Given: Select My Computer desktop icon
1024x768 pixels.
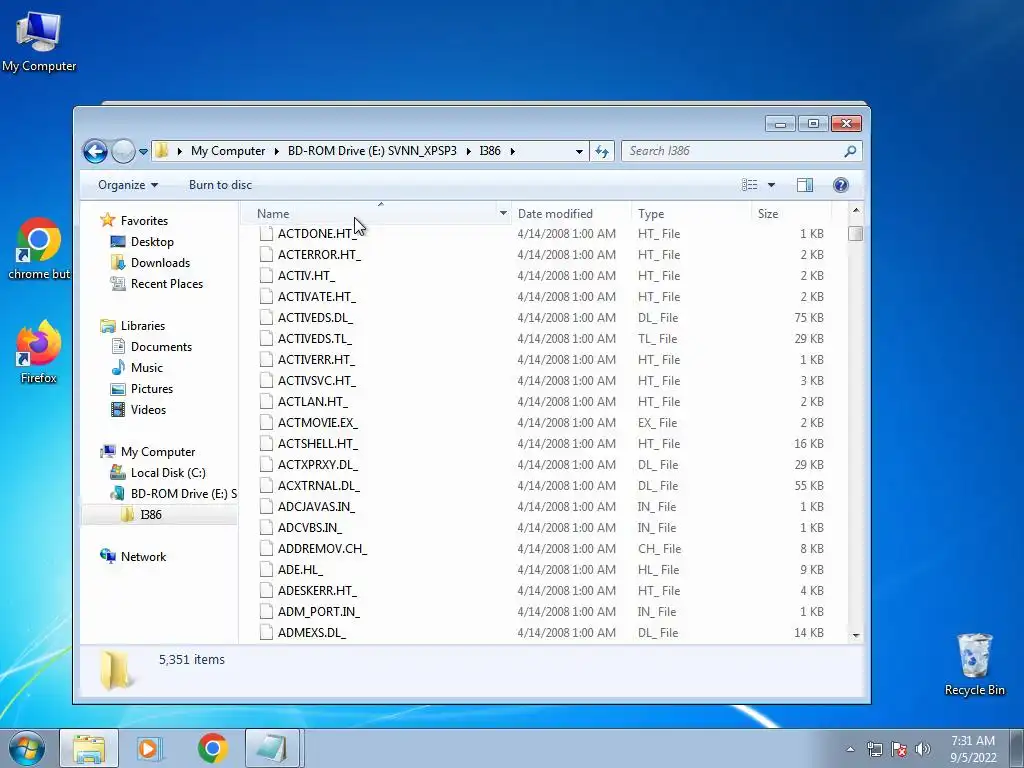Looking at the screenshot, I should [39, 41].
